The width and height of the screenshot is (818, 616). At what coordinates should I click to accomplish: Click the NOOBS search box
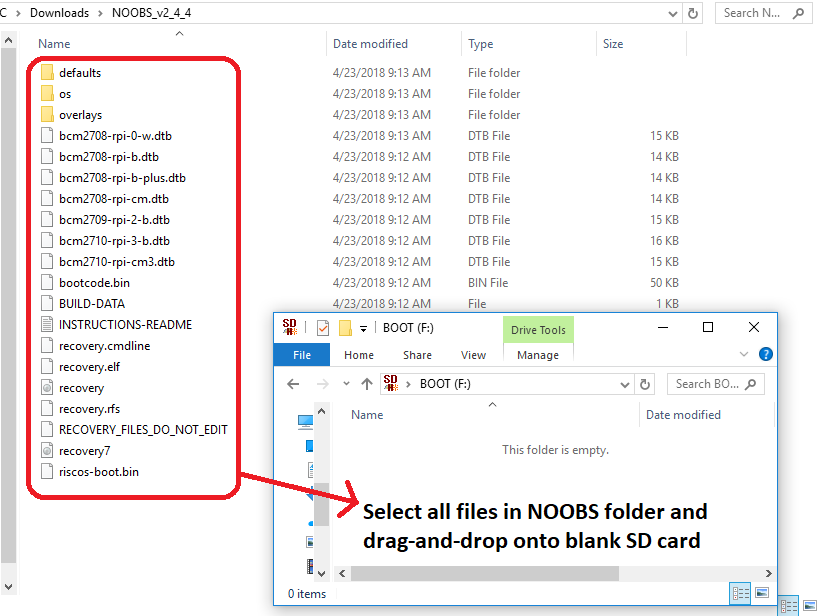(763, 13)
